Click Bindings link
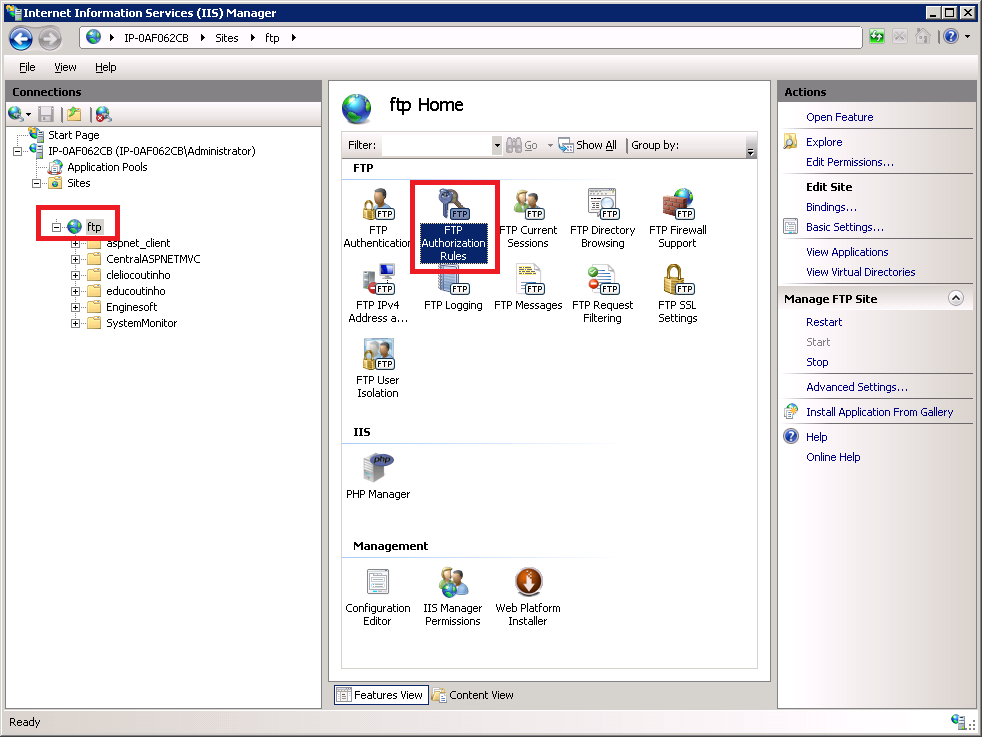This screenshot has height=737, width=982. (x=831, y=207)
